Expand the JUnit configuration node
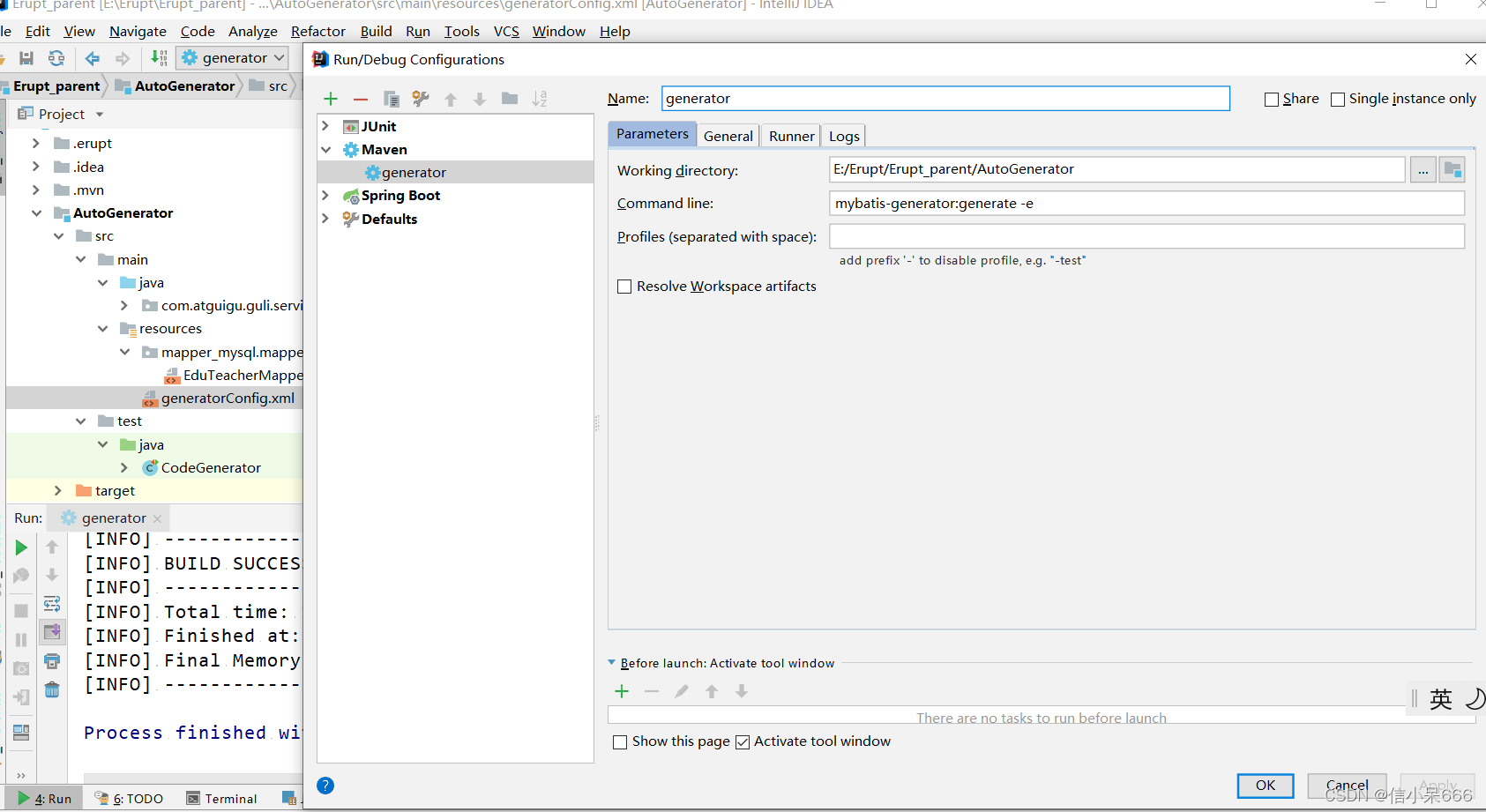 [x=325, y=126]
